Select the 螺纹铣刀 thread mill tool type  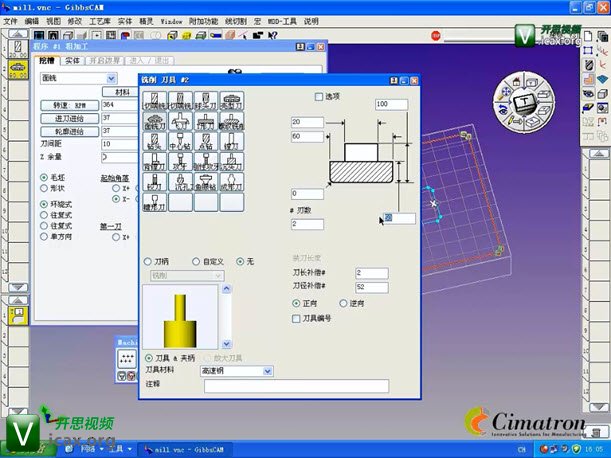pos(232,121)
